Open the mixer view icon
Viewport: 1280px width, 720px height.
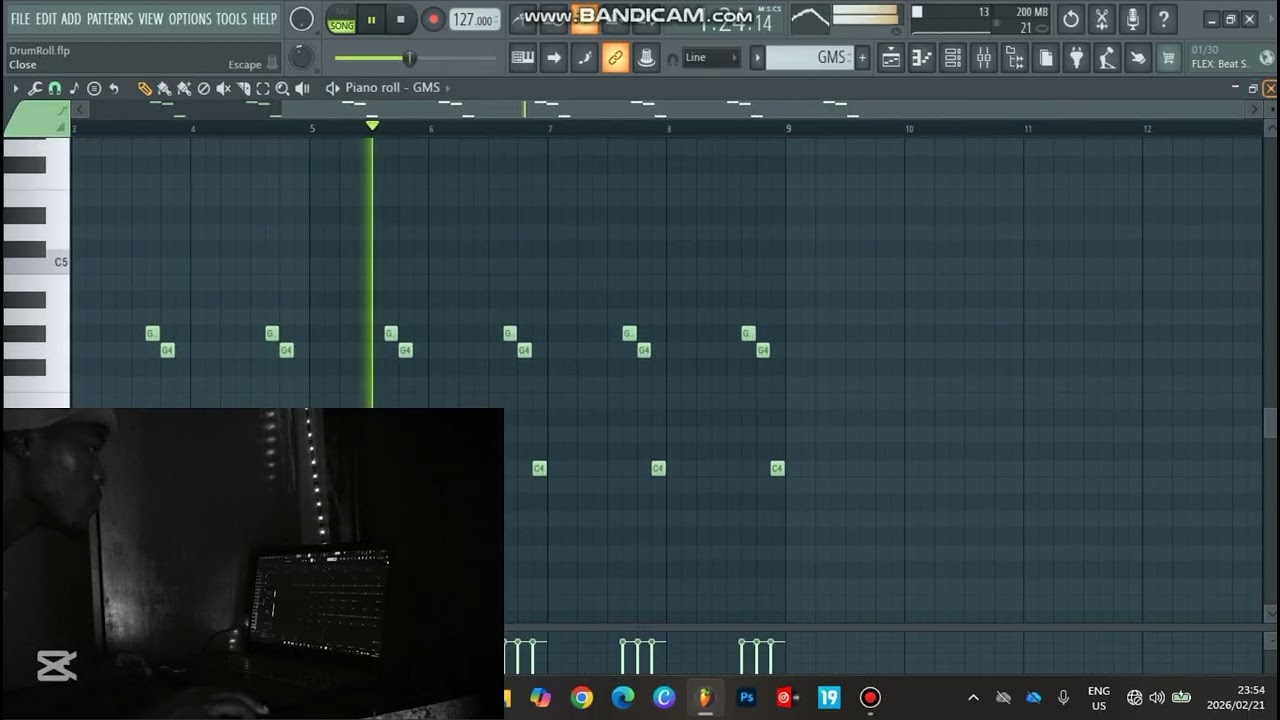pyautogui.click(x=984, y=58)
